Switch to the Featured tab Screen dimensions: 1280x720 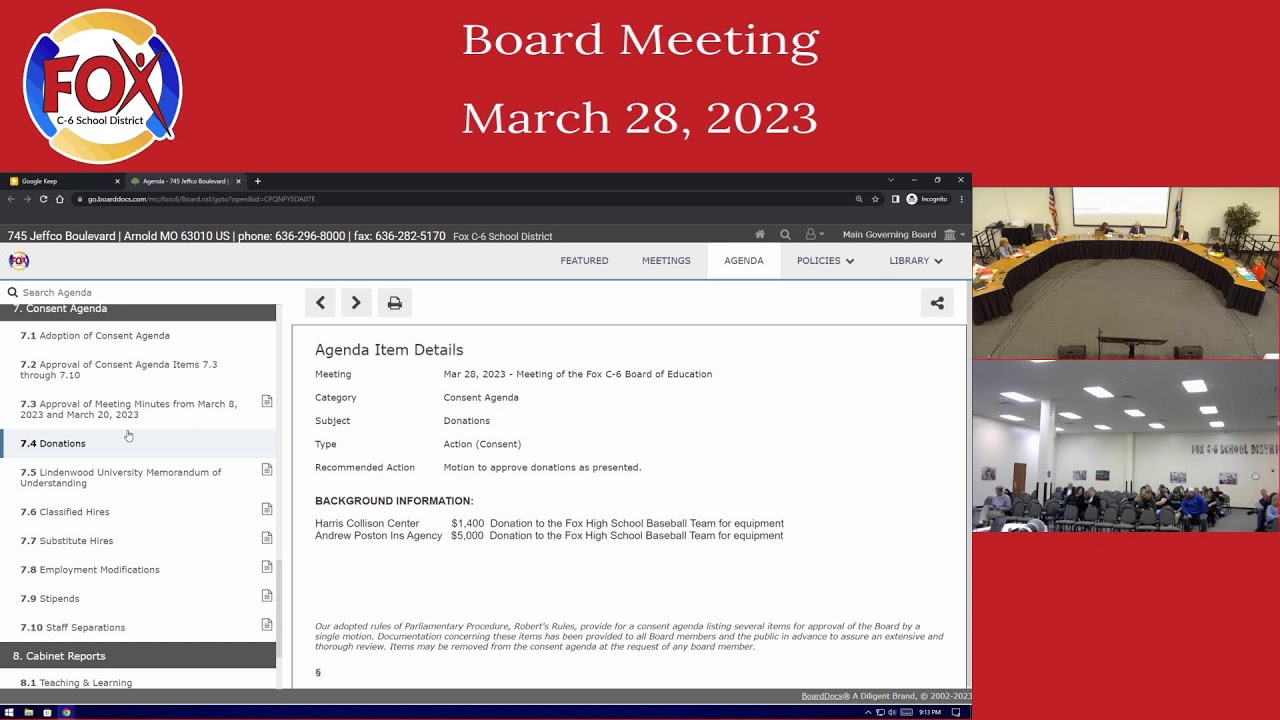coord(584,261)
